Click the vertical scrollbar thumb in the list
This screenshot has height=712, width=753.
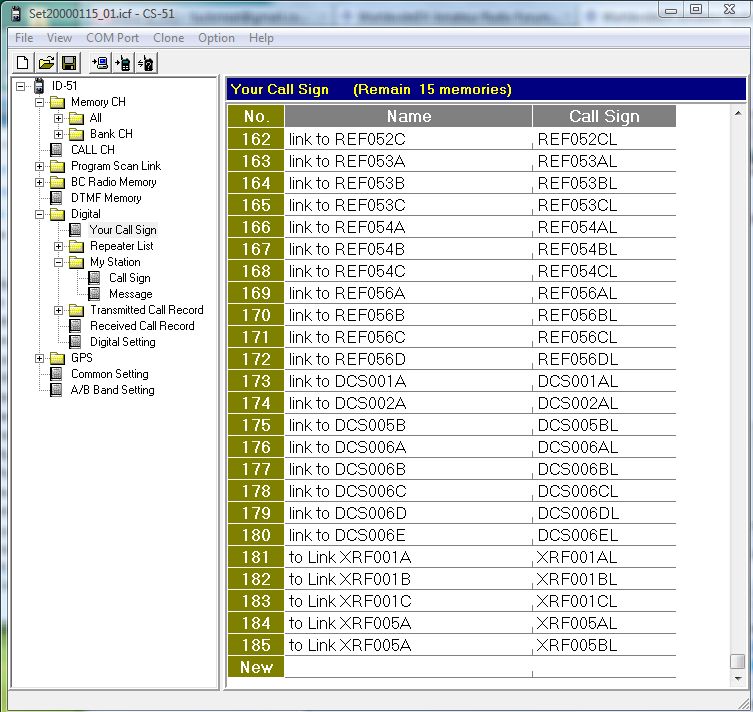(737, 661)
